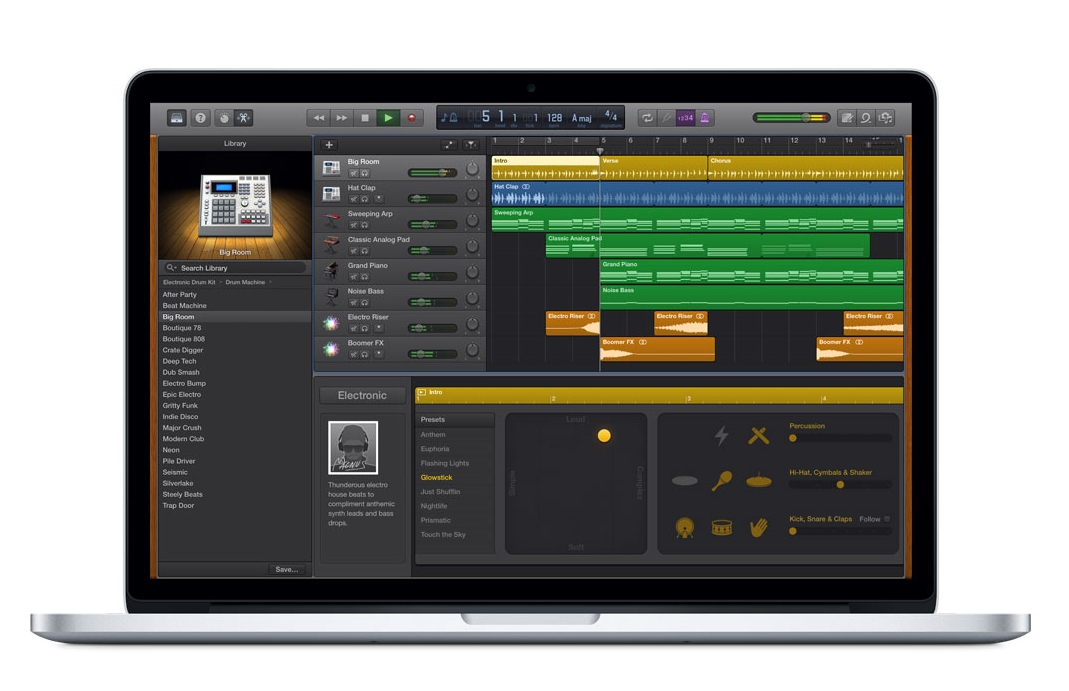This screenshot has width=1069, height=691.
Task: Choose the Nightlife preset
Action: pyautogui.click(x=435, y=506)
